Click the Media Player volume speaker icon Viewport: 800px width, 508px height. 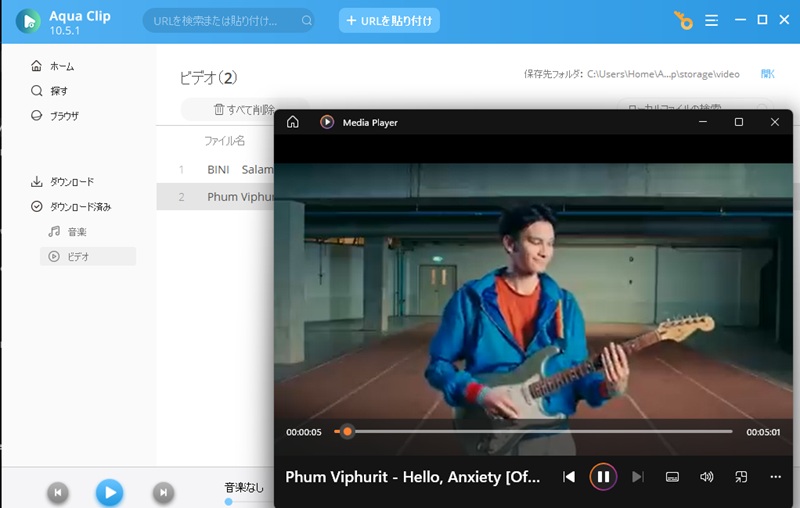(x=707, y=477)
